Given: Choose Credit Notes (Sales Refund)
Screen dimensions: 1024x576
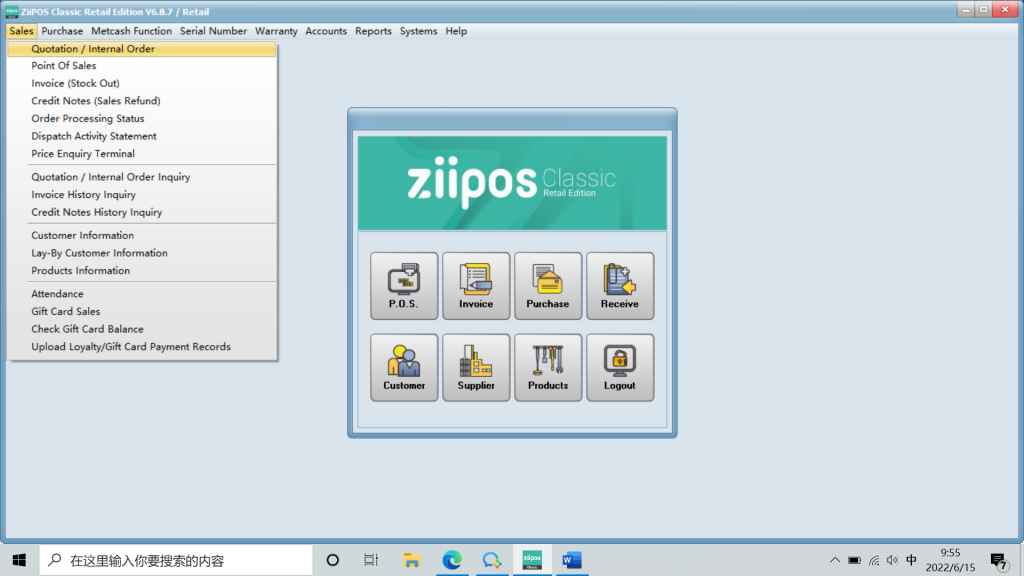Looking at the screenshot, I should tap(96, 101).
